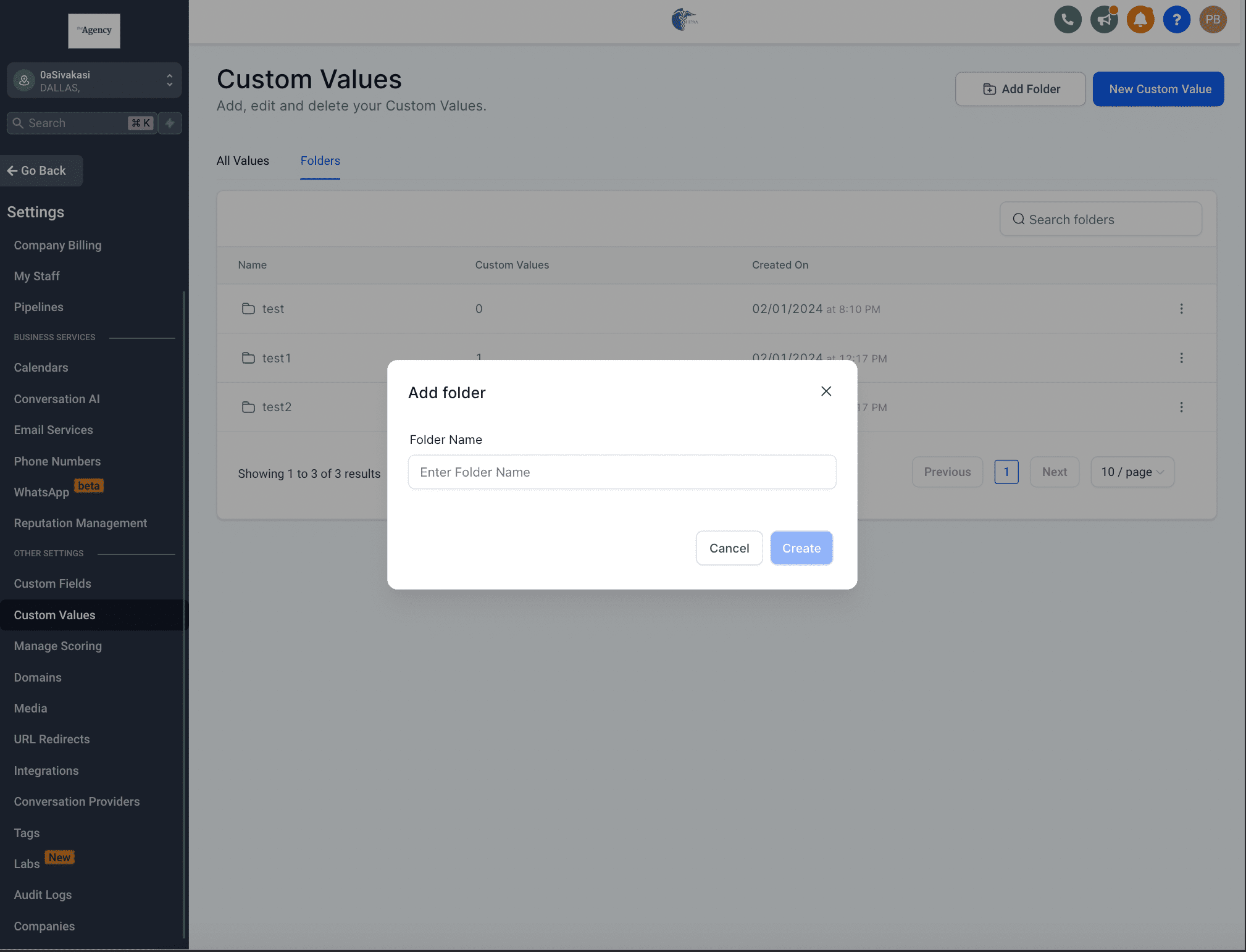The image size is (1246, 952).
Task: Select page 1 in pagination
Action: pyautogui.click(x=1006, y=472)
